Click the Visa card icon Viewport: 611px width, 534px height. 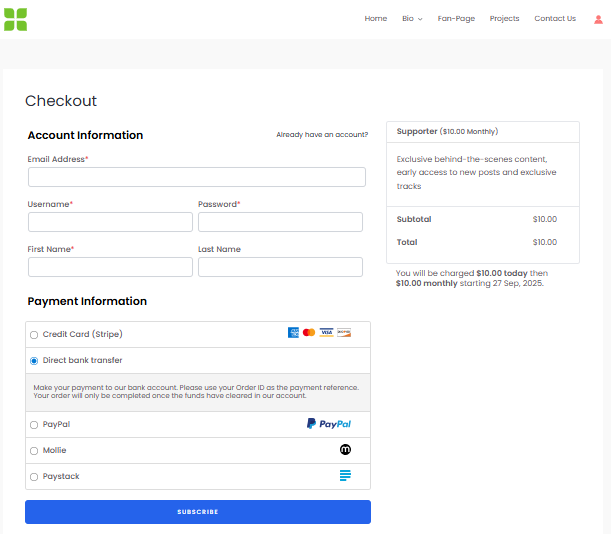[327, 332]
